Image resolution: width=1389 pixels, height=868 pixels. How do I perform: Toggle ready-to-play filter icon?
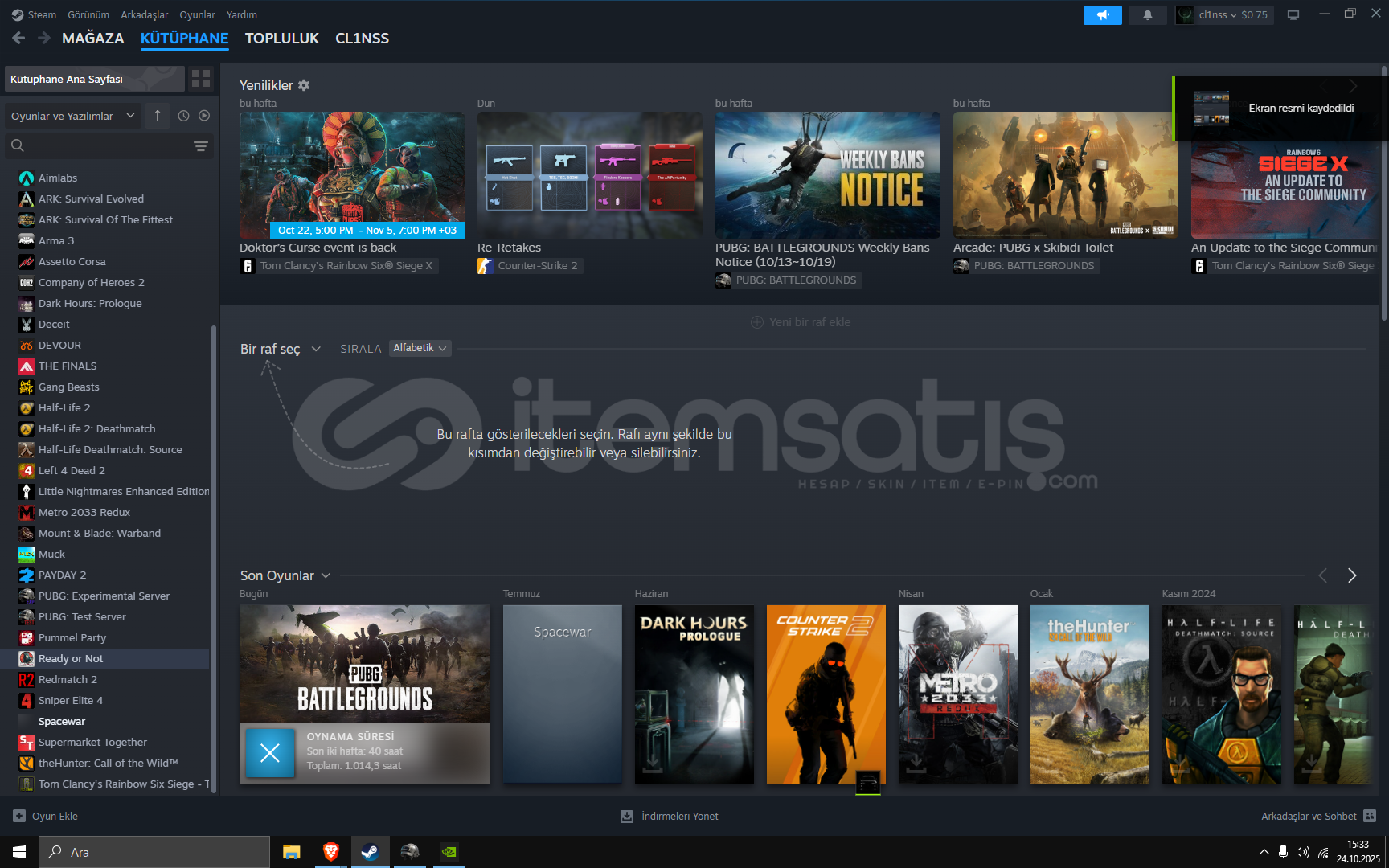pyautogui.click(x=204, y=116)
